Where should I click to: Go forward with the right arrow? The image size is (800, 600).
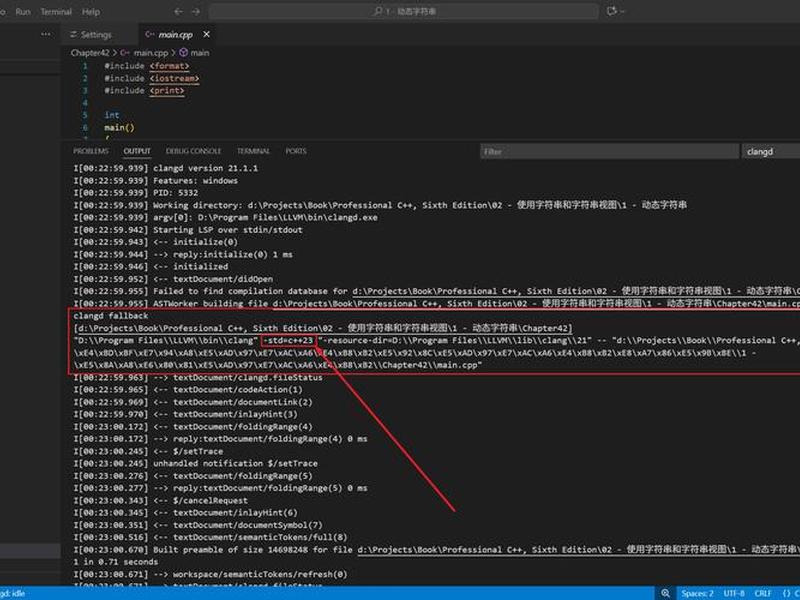coord(196,11)
